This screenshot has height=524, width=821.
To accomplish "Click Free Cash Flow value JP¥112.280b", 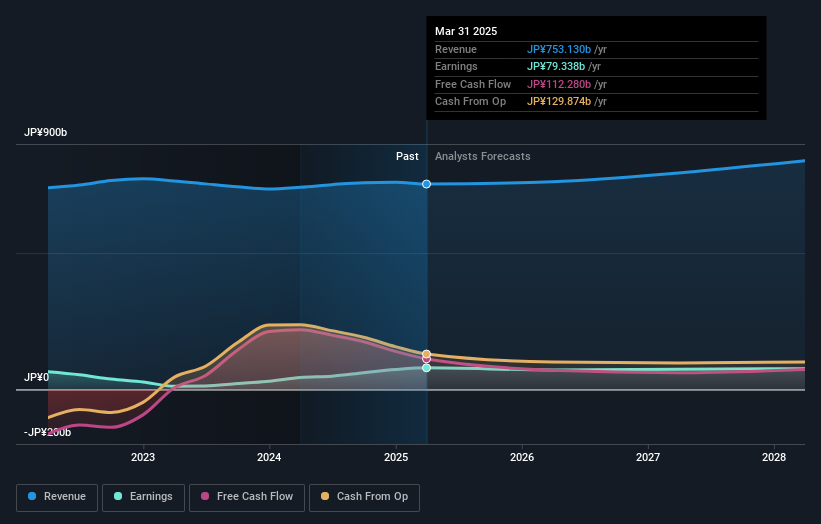I will click(559, 84).
